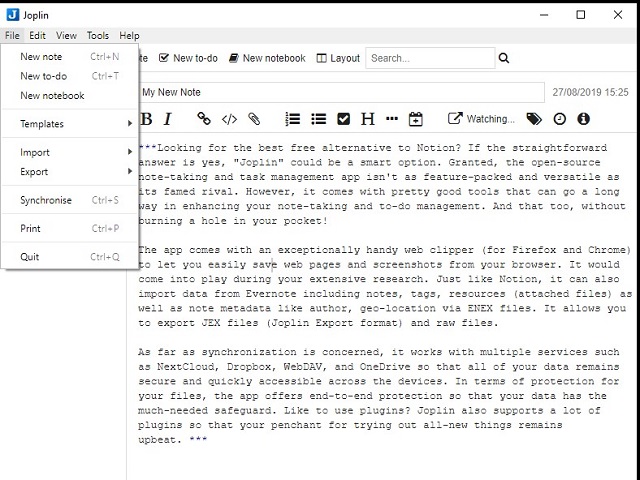
Task: Insert horizontal rule with the ellipsis icon
Action: point(392,119)
